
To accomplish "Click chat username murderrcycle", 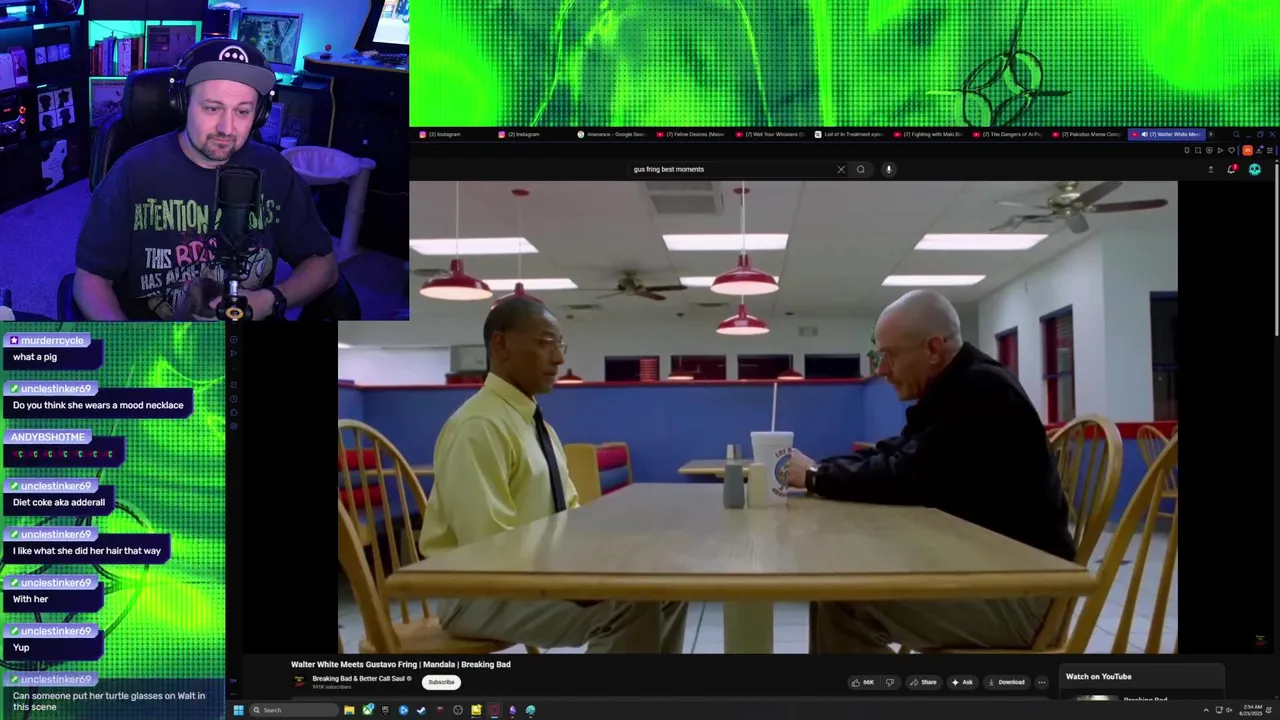I will (52, 340).
